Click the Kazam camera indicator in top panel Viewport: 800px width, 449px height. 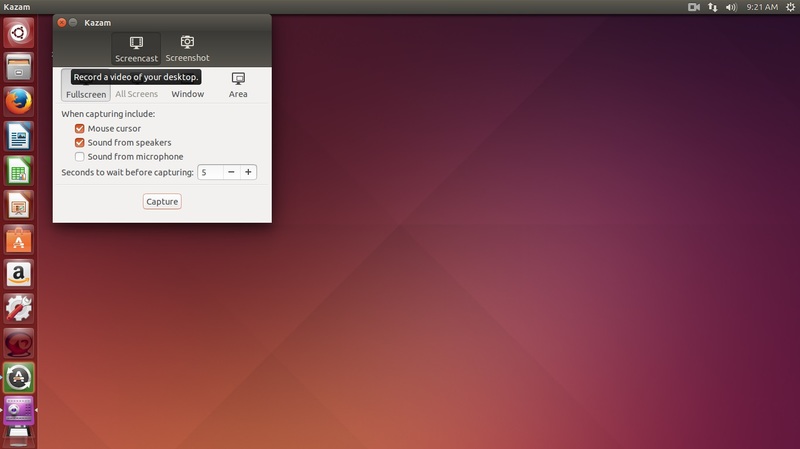[694, 7]
